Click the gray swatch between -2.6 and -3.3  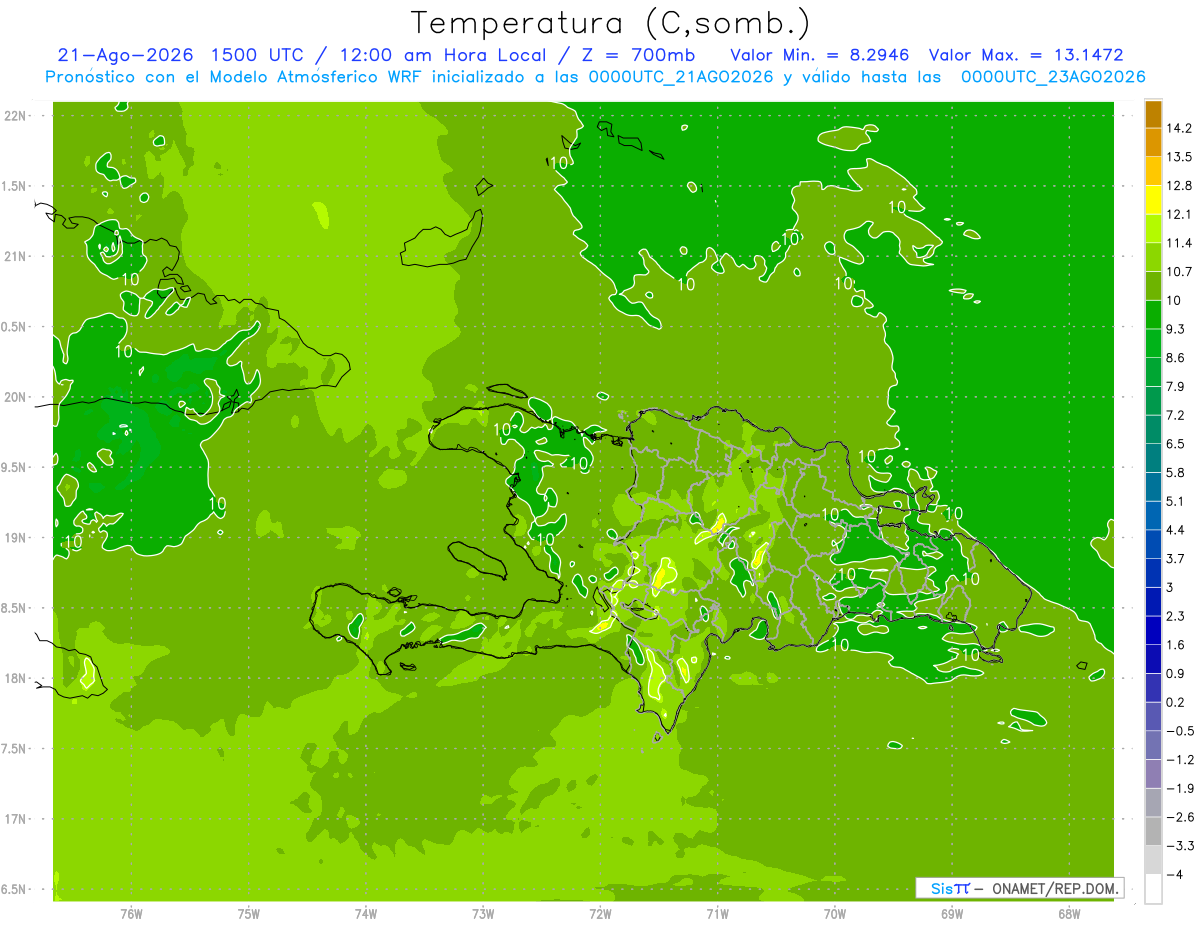(x=1153, y=831)
